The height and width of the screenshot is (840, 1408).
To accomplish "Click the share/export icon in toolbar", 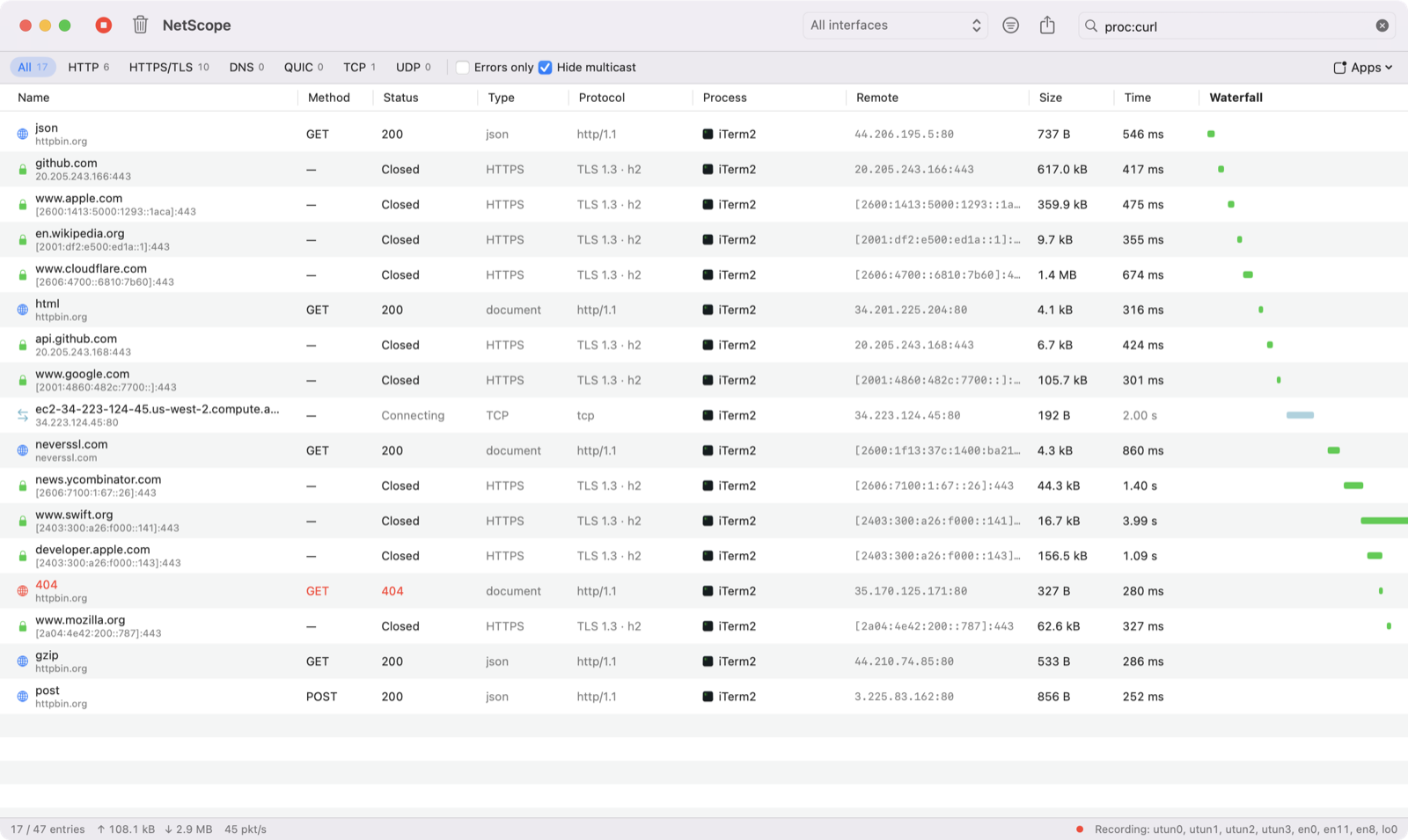I will (x=1047, y=25).
